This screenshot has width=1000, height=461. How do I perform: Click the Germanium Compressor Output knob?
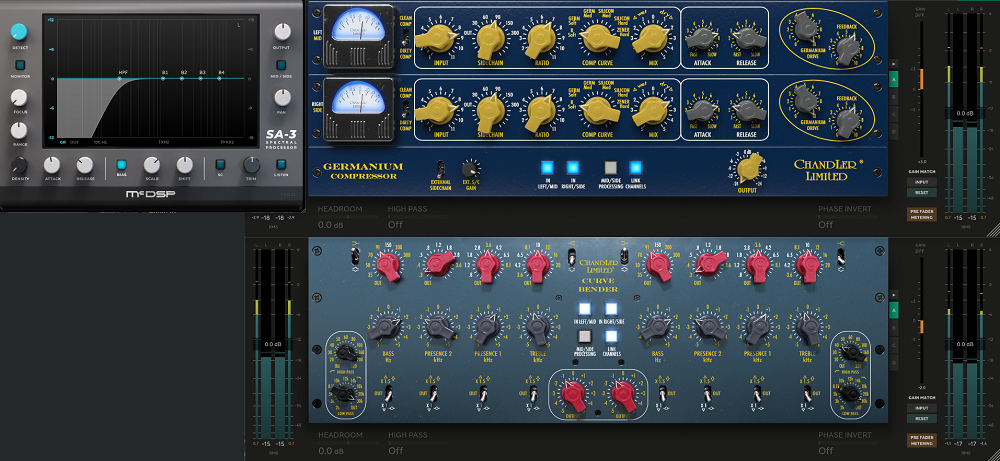click(x=751, y=168)
